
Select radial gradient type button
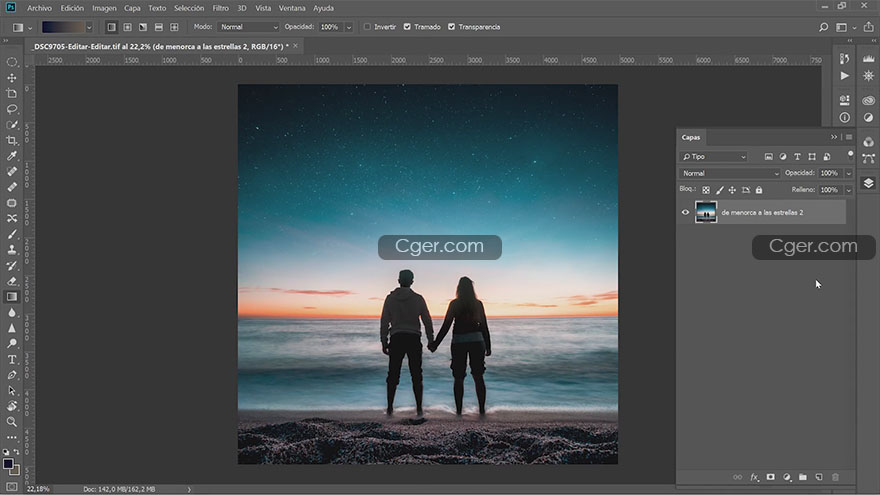point(127,27)
